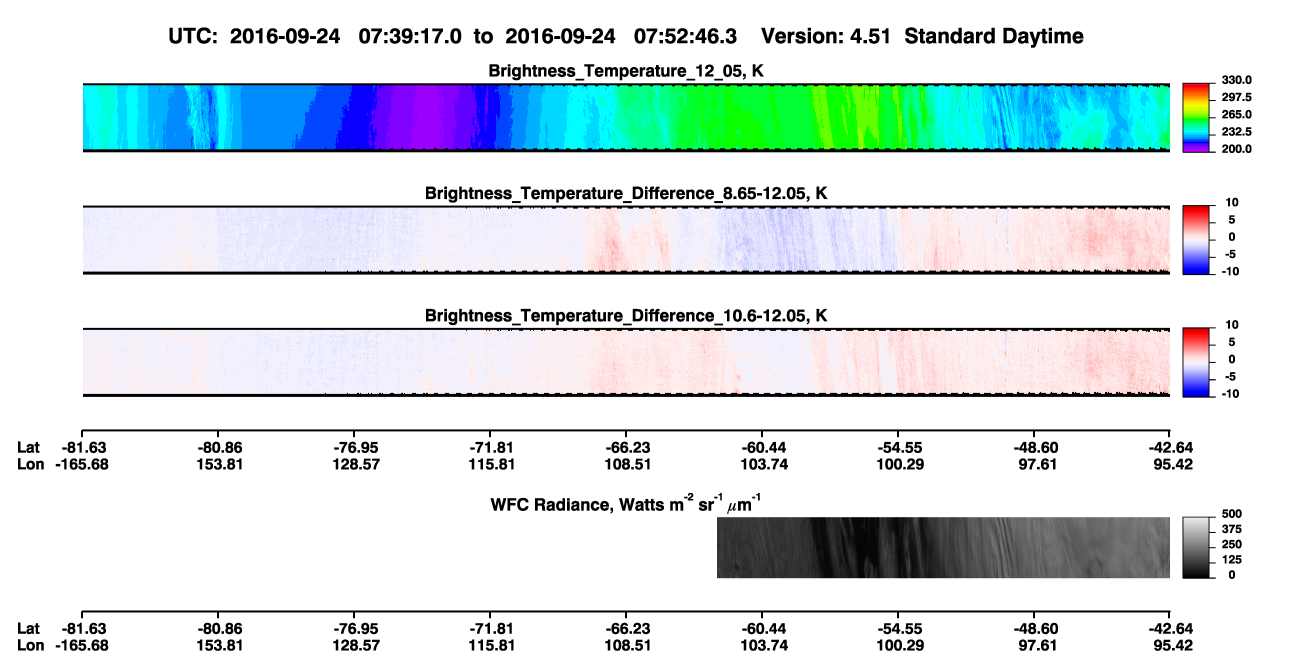
Task: Click the upper axis 'Lon' row label
Action: coord(31,464)
